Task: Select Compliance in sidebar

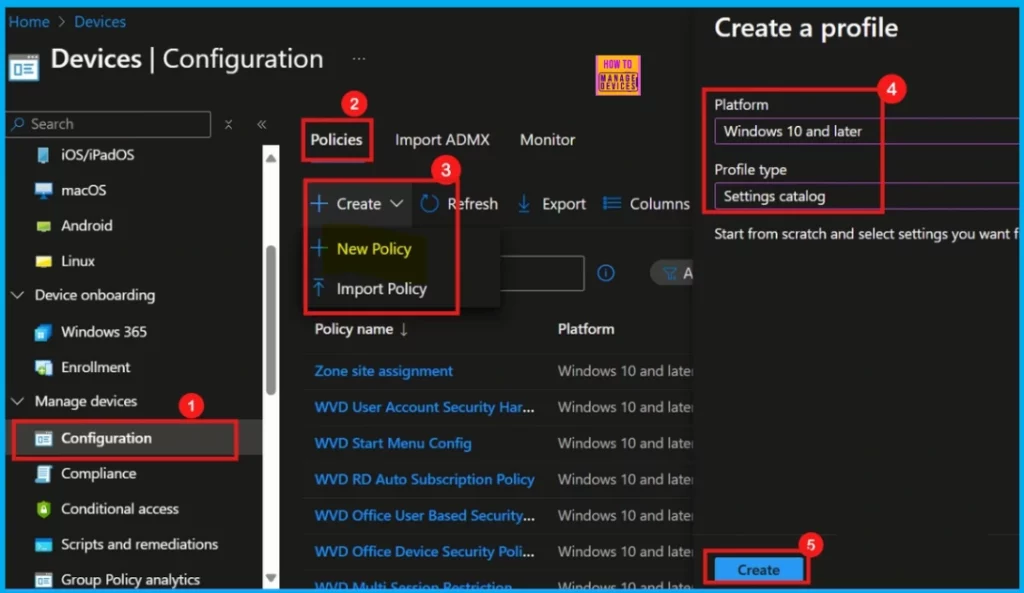Action: [x=99, y=474]
